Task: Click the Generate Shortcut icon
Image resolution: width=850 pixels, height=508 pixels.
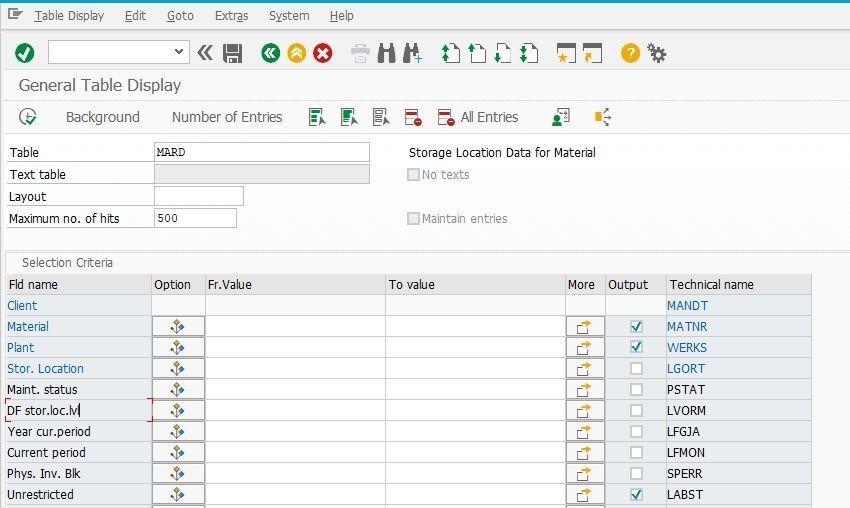Action: coord(593,53)
